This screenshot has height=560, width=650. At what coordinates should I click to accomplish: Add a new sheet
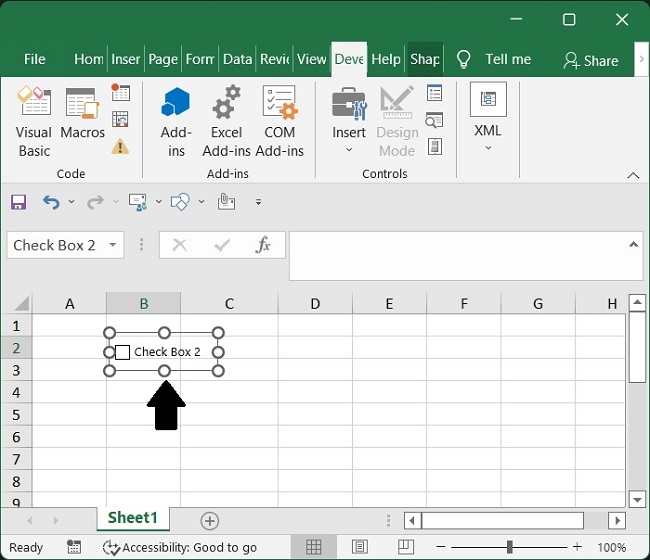[210, 521]
